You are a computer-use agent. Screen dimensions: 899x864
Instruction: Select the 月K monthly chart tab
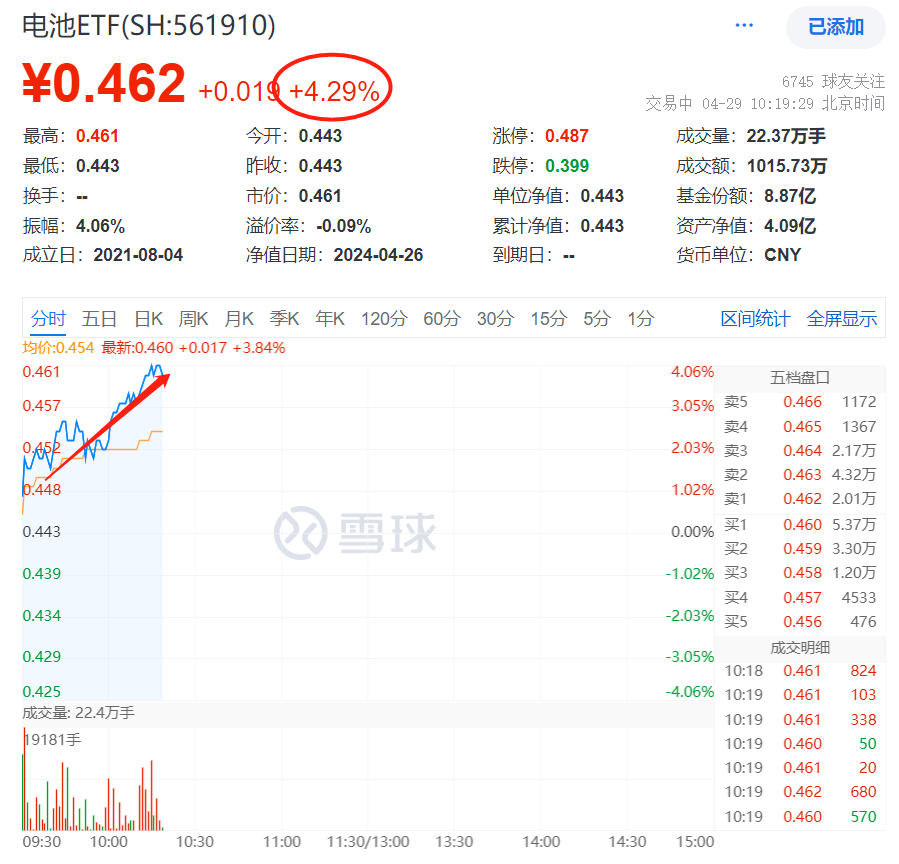[239, 318]
